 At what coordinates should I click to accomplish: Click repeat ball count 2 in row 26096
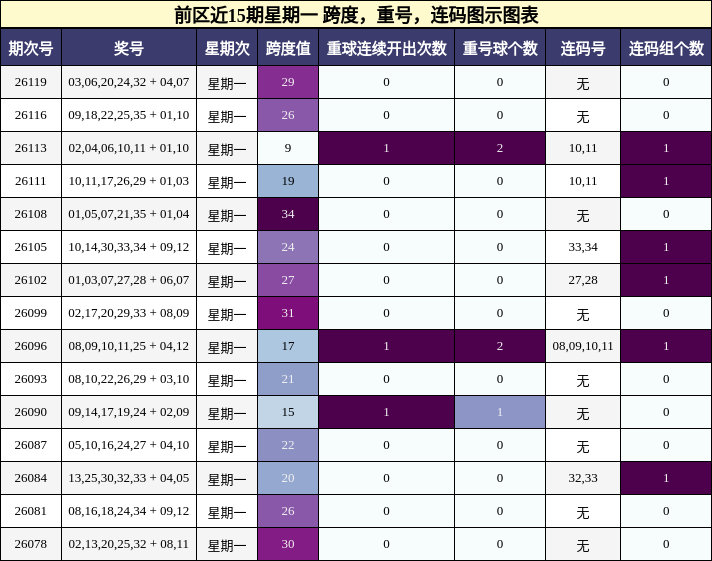click(x=500, y=346)
